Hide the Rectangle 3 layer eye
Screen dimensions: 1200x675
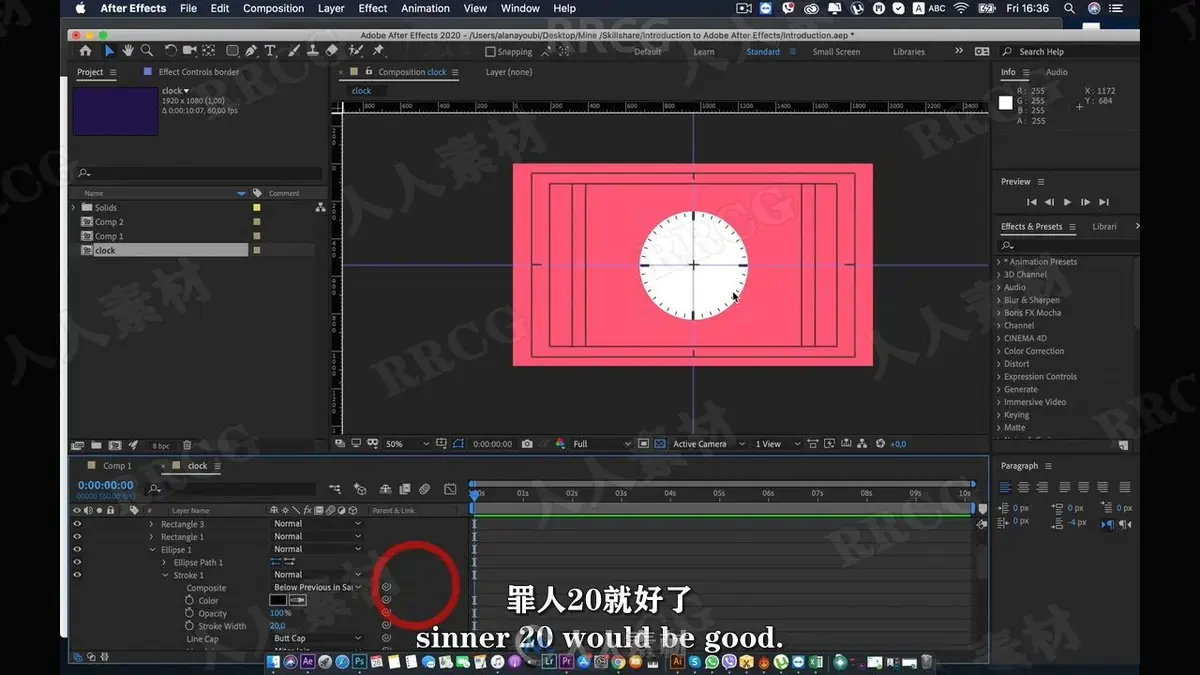coord(77,524)
